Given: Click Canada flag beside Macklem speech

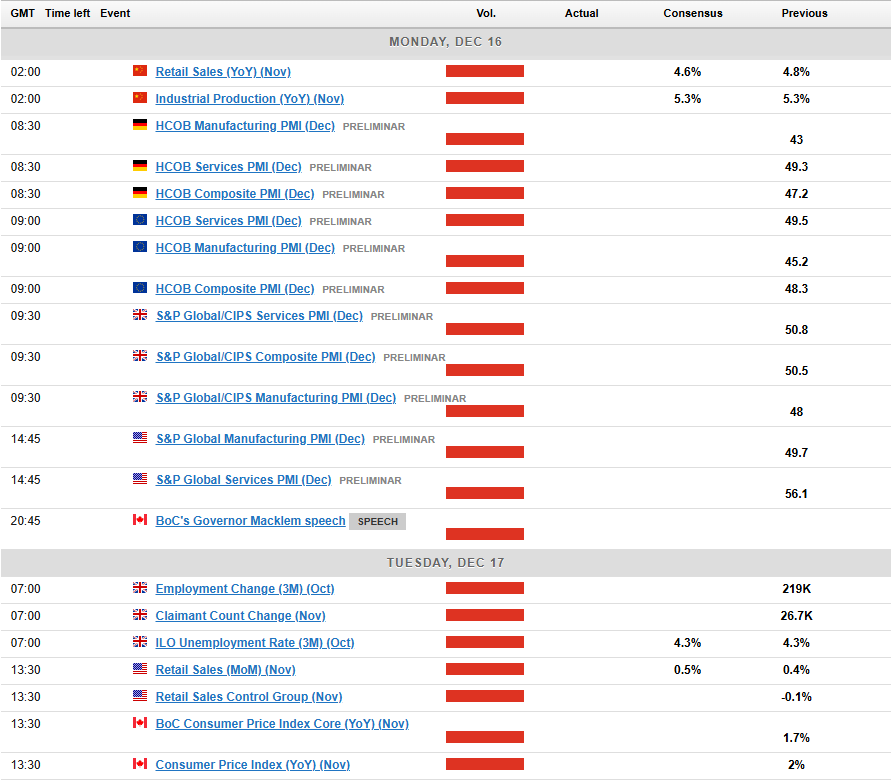Looking at the screenshot, I should 140,519.
